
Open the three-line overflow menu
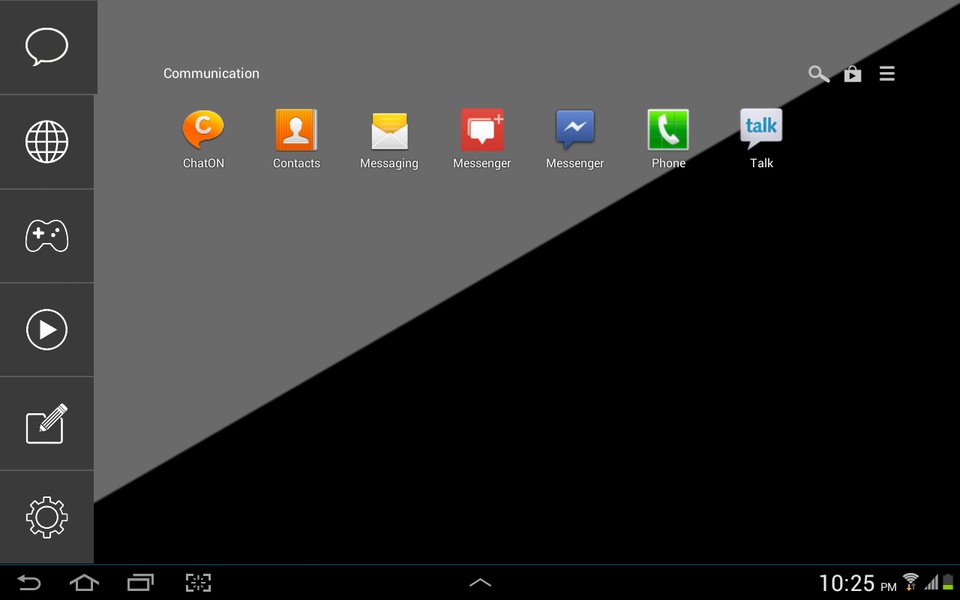point(887,74)
